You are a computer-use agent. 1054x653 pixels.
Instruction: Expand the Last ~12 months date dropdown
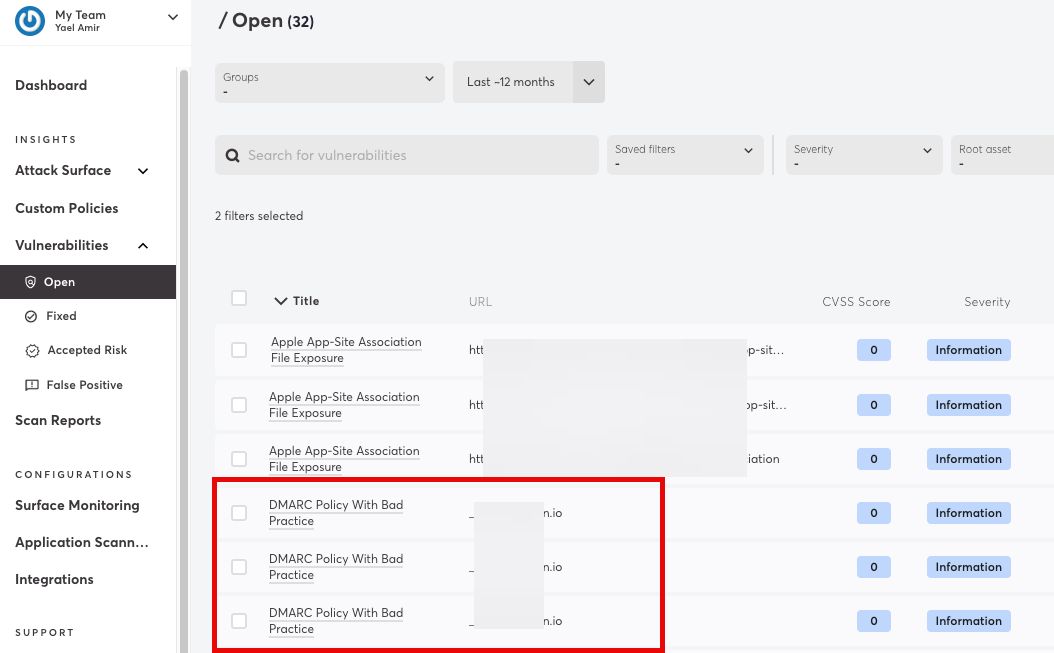coord(588,82)
